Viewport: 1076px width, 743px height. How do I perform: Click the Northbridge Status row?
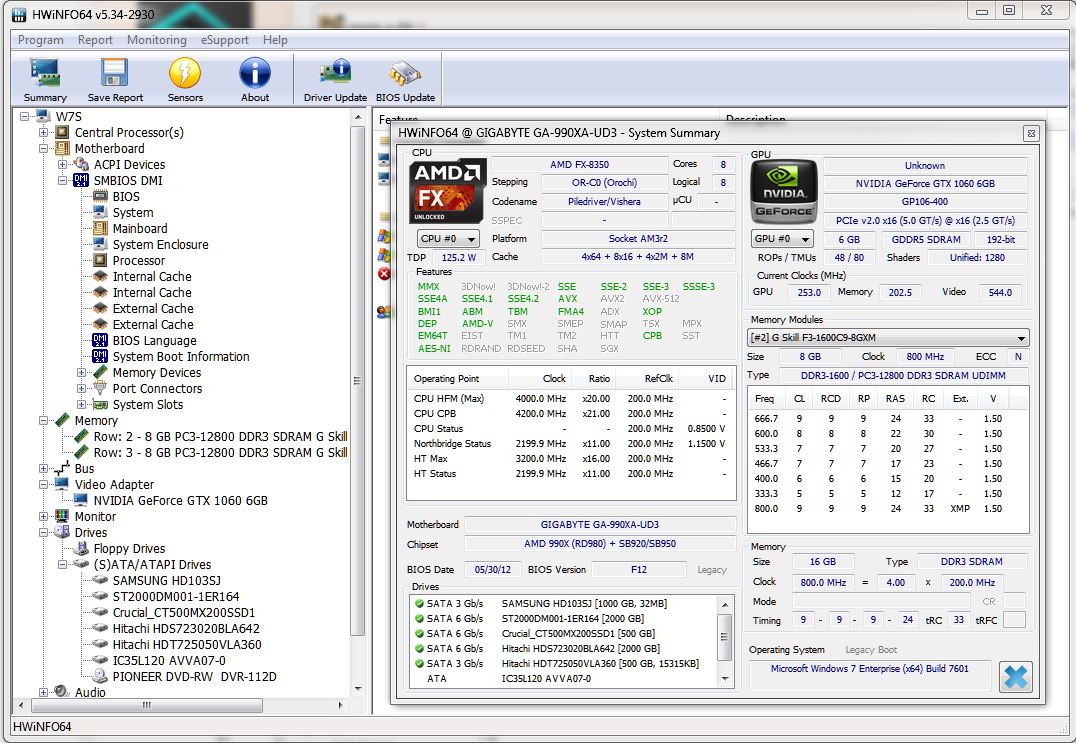pos(570,444)
